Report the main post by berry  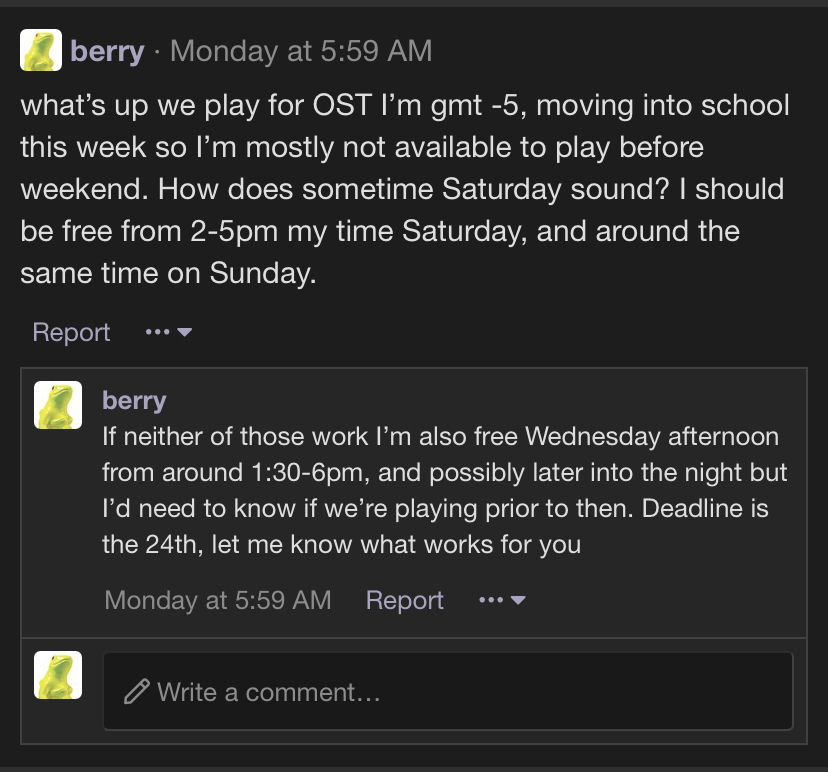(x=71, y=332)
